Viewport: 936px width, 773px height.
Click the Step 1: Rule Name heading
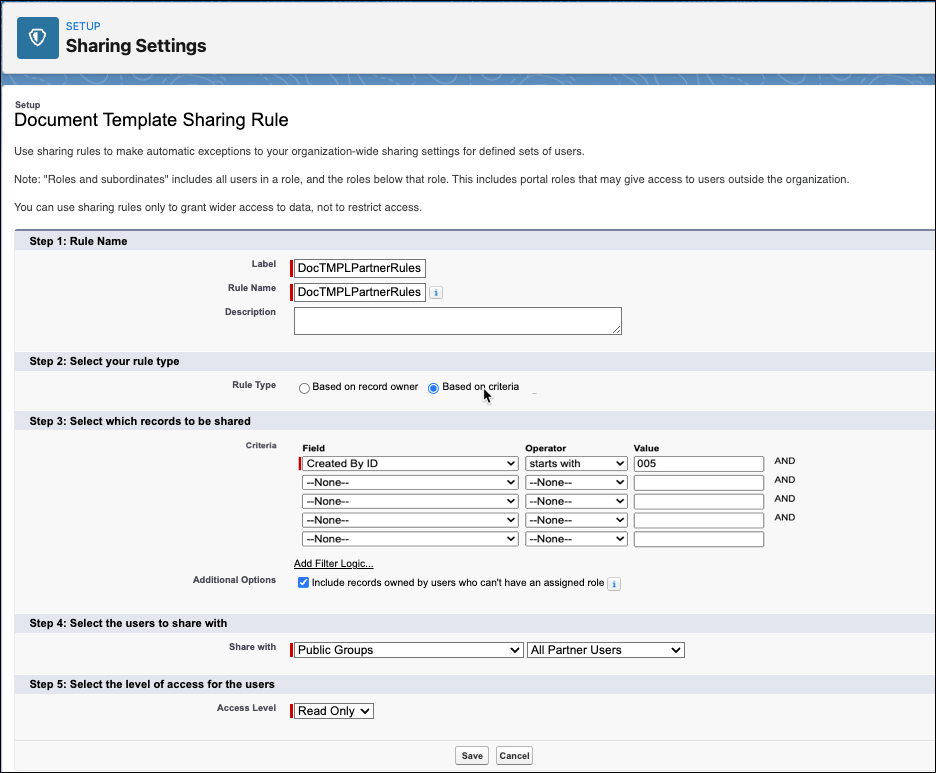(78, 241)
